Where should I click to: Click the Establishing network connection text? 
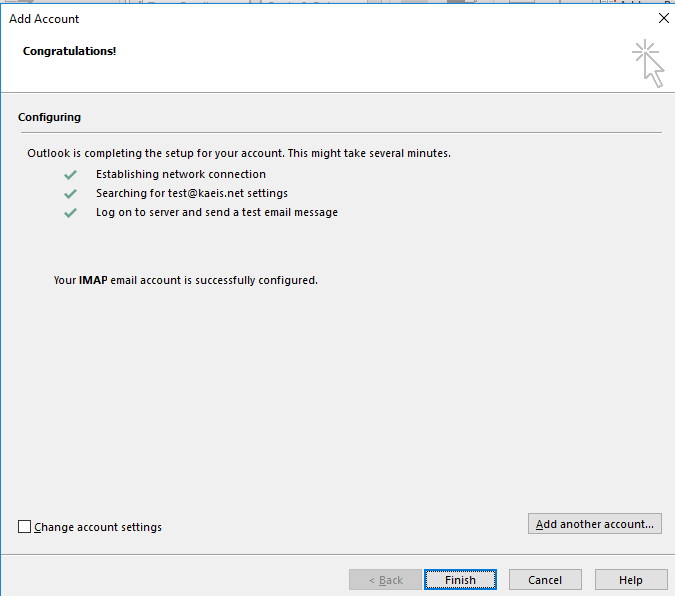180,174
